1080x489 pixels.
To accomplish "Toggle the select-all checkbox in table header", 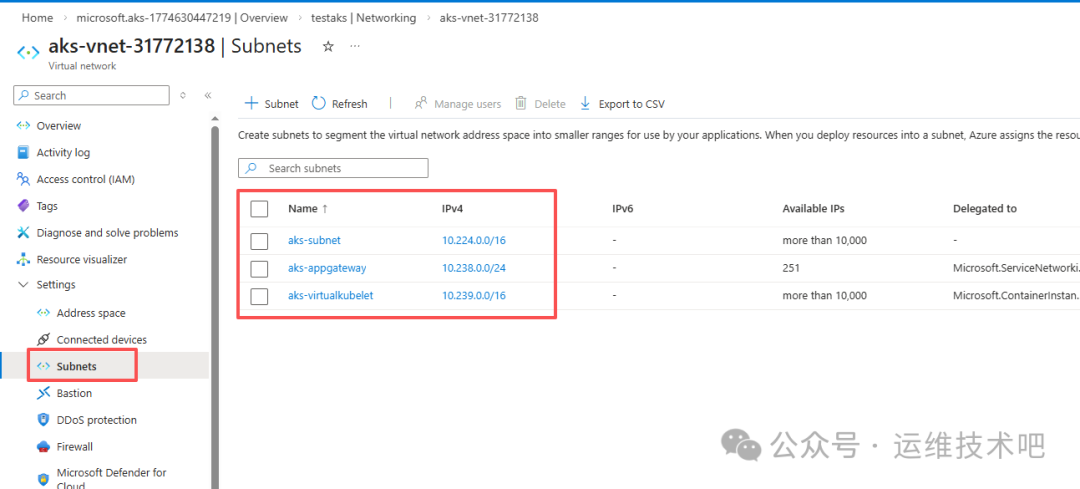I will [259, 209].
